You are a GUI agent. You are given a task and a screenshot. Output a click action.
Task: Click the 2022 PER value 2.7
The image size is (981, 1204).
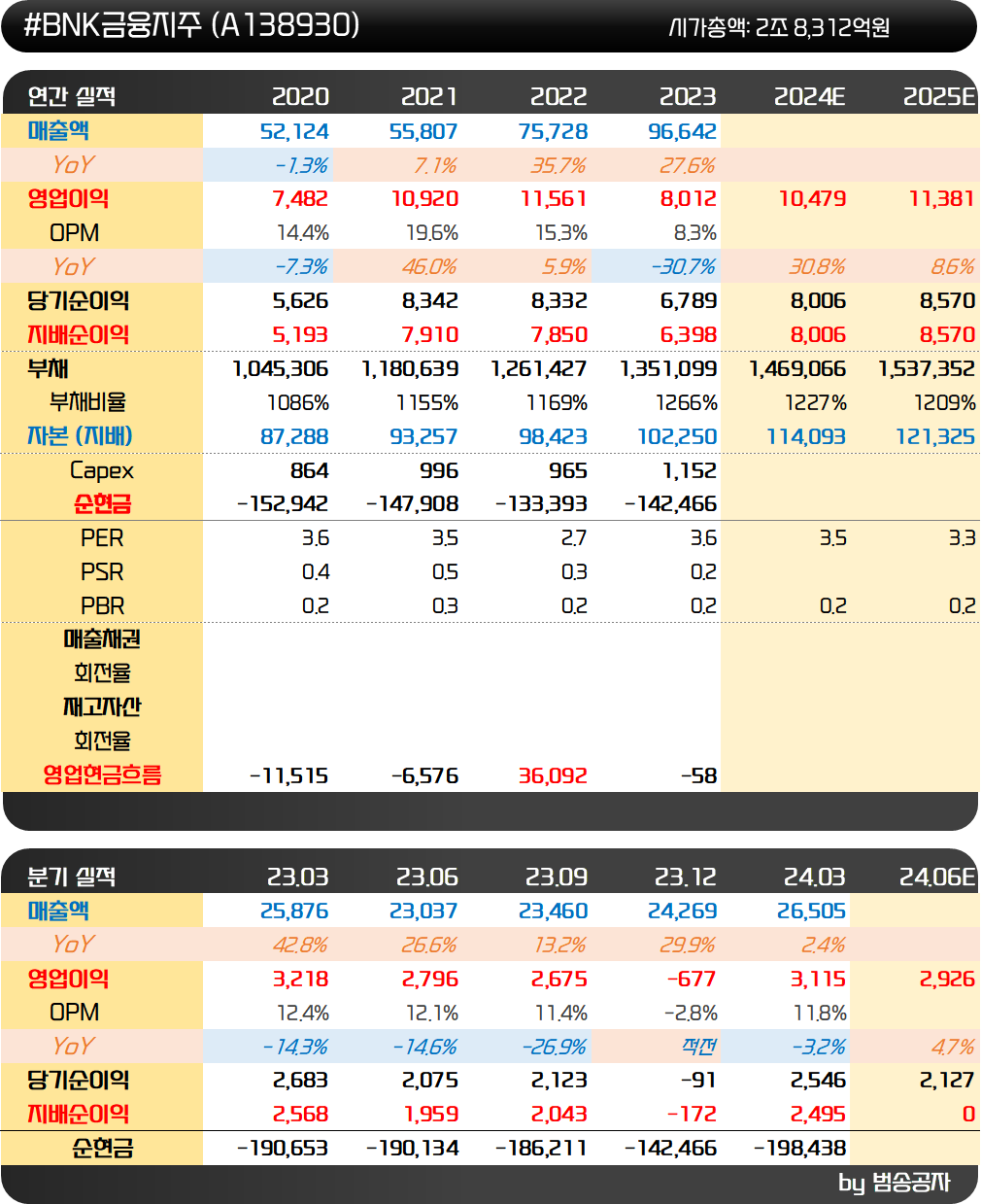pyautogui.click(x=574, y=537)
